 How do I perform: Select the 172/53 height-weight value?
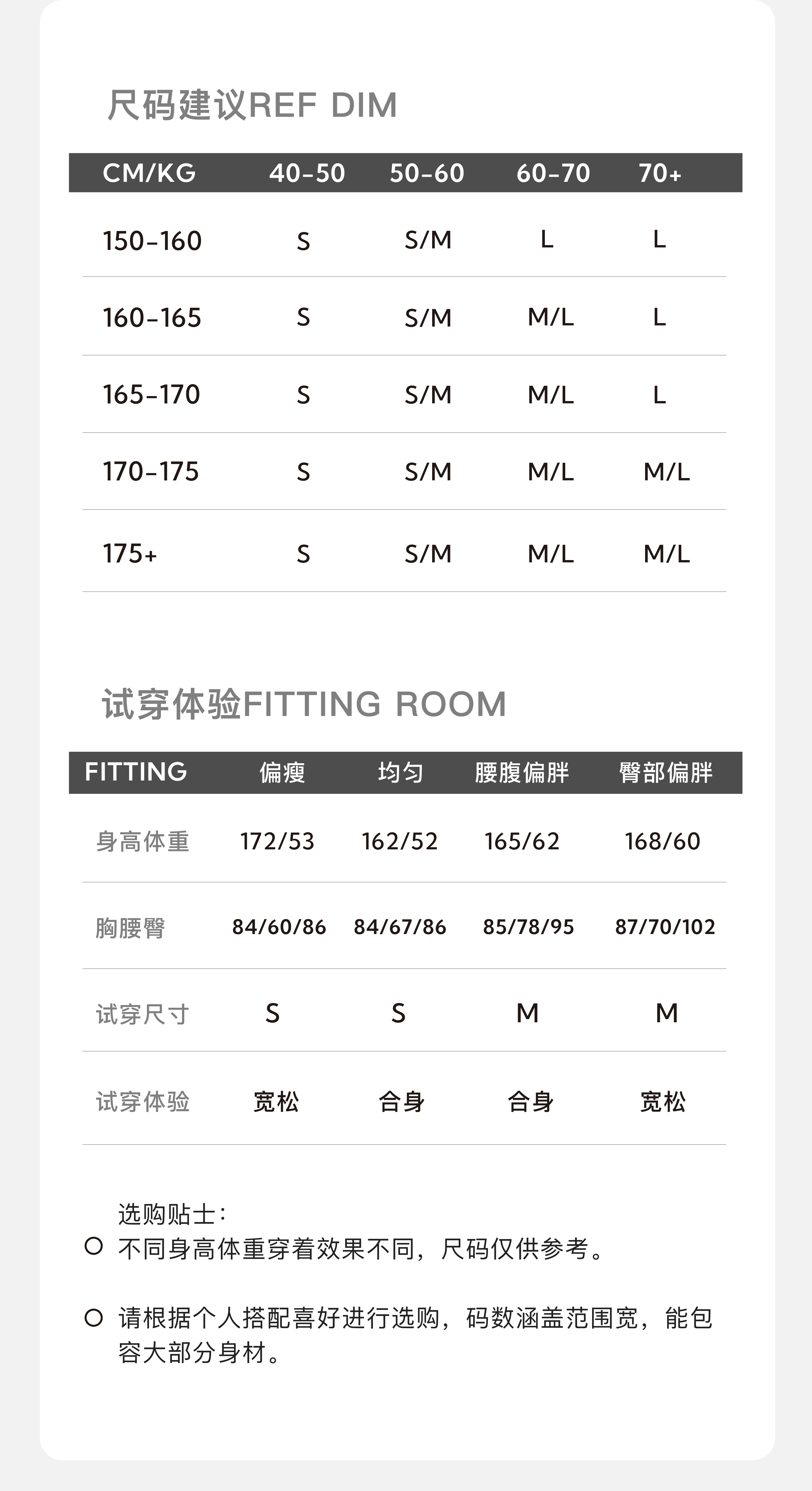pos(277,841)
